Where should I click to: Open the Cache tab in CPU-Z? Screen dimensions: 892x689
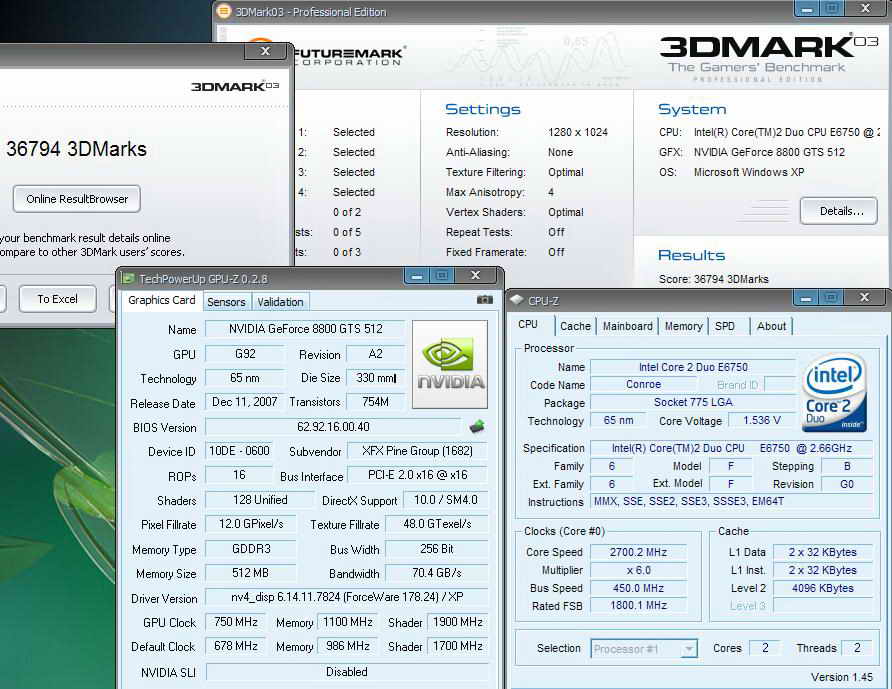click(575, 327)
